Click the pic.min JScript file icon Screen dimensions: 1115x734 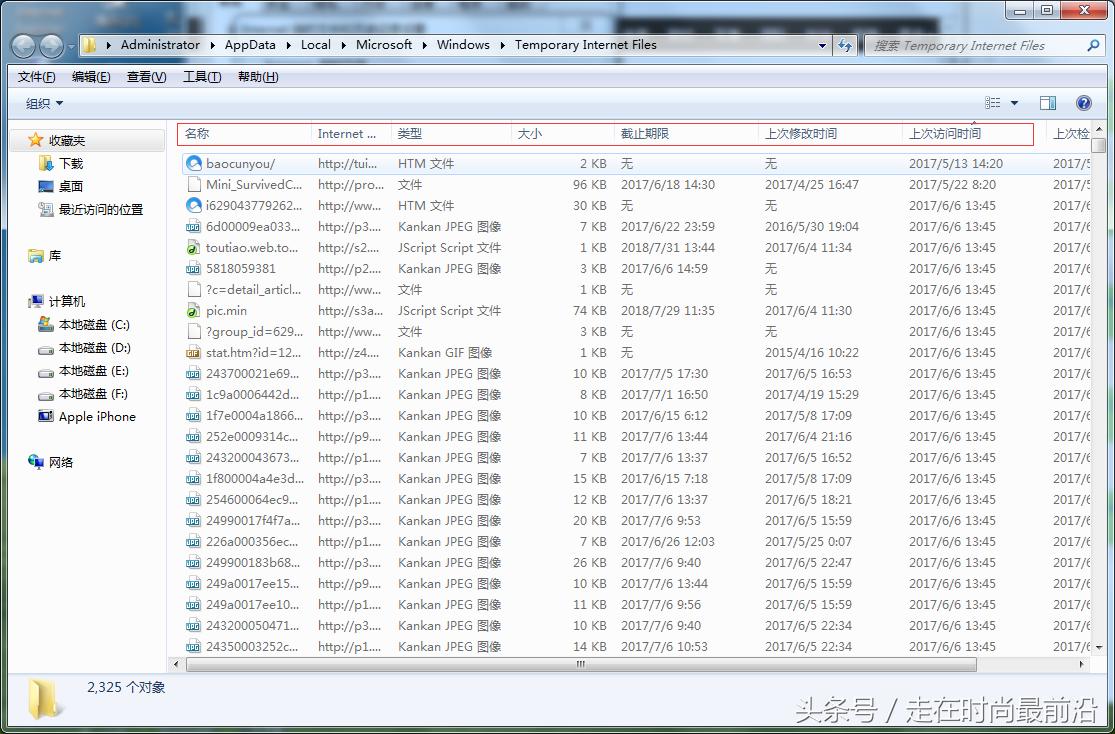(194, 311)
